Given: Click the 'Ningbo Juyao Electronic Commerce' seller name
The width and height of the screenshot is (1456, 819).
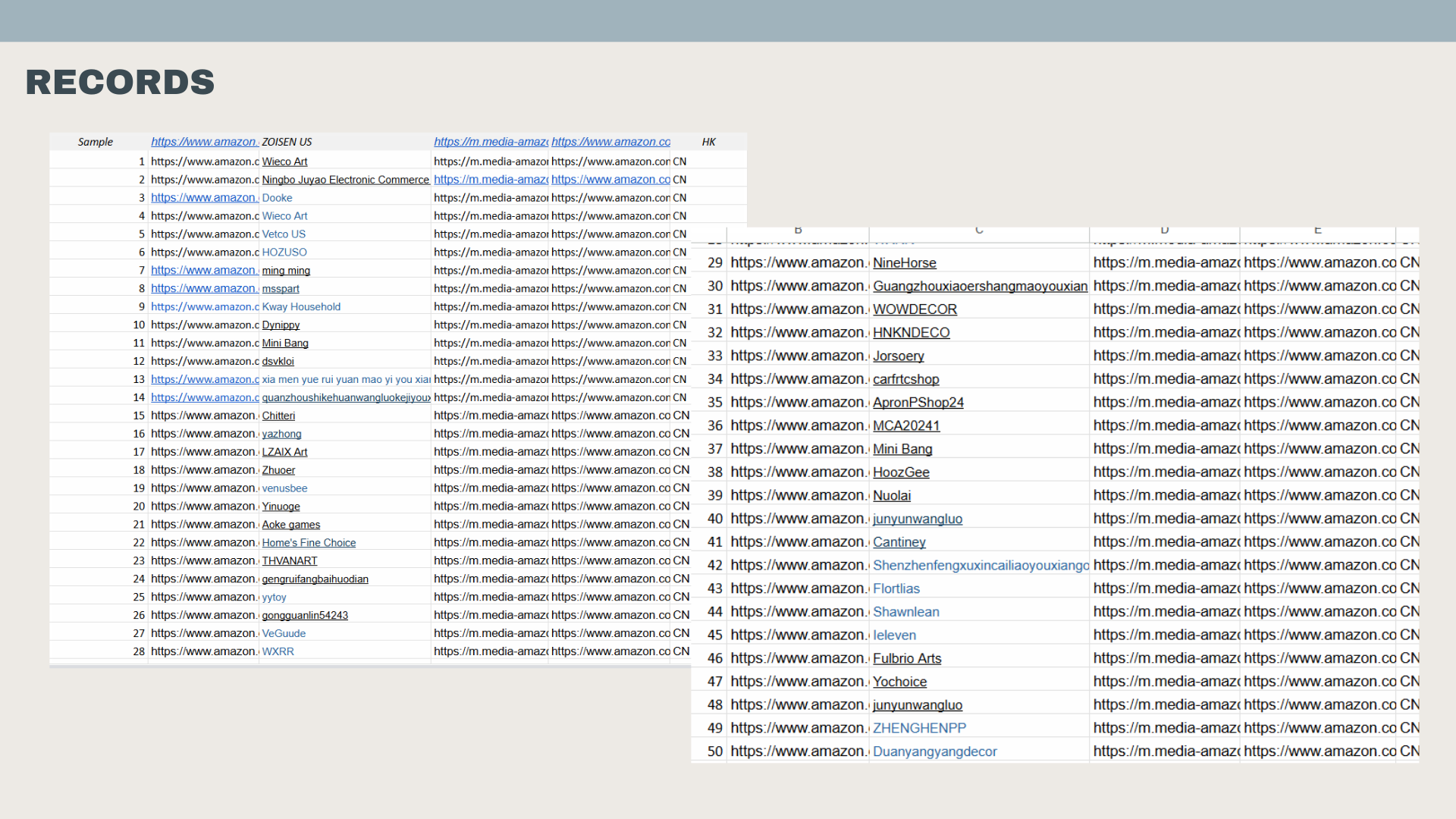Looking at the screenshot, I should (346, 180).
